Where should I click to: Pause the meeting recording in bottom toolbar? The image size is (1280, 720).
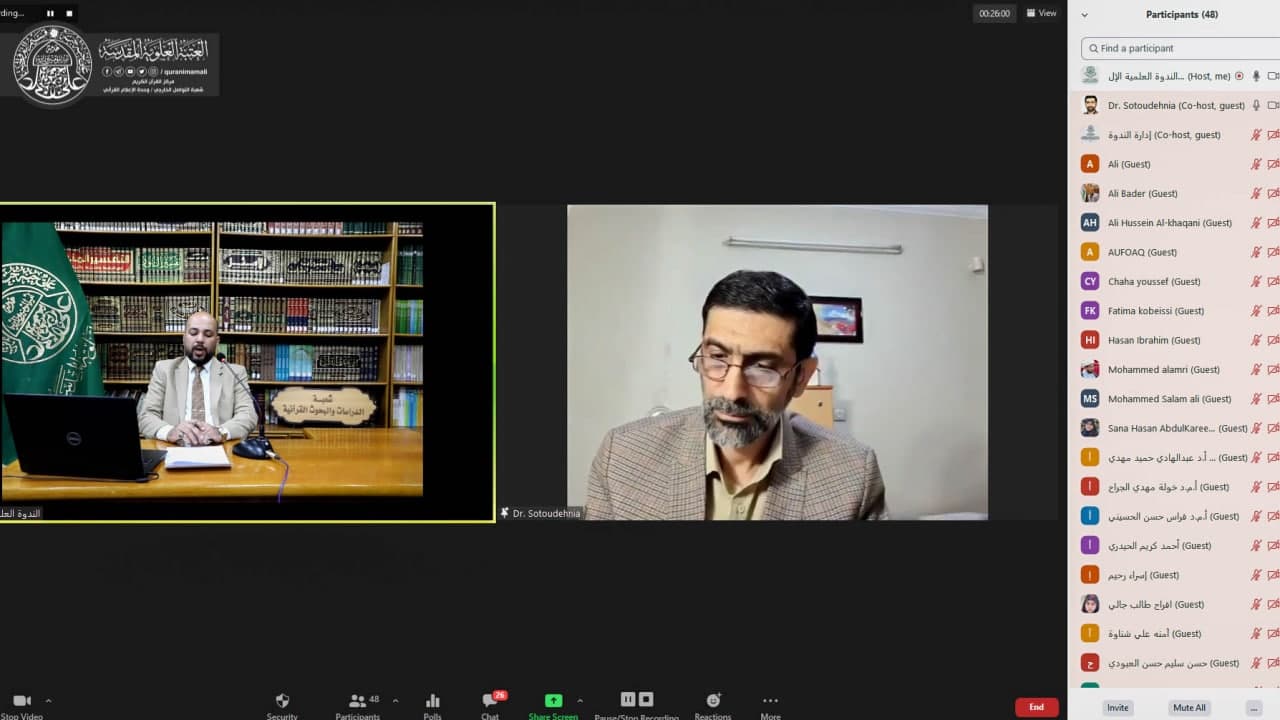tap(628, 699)
